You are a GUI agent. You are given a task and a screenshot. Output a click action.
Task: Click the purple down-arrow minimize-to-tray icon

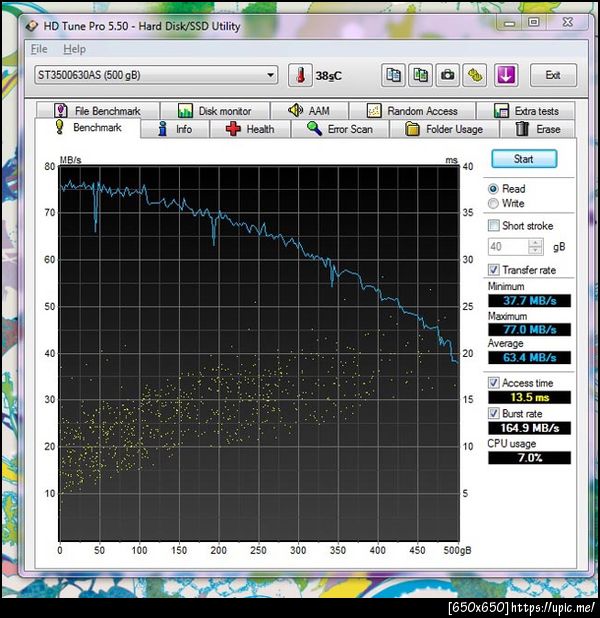click(506, 75)
